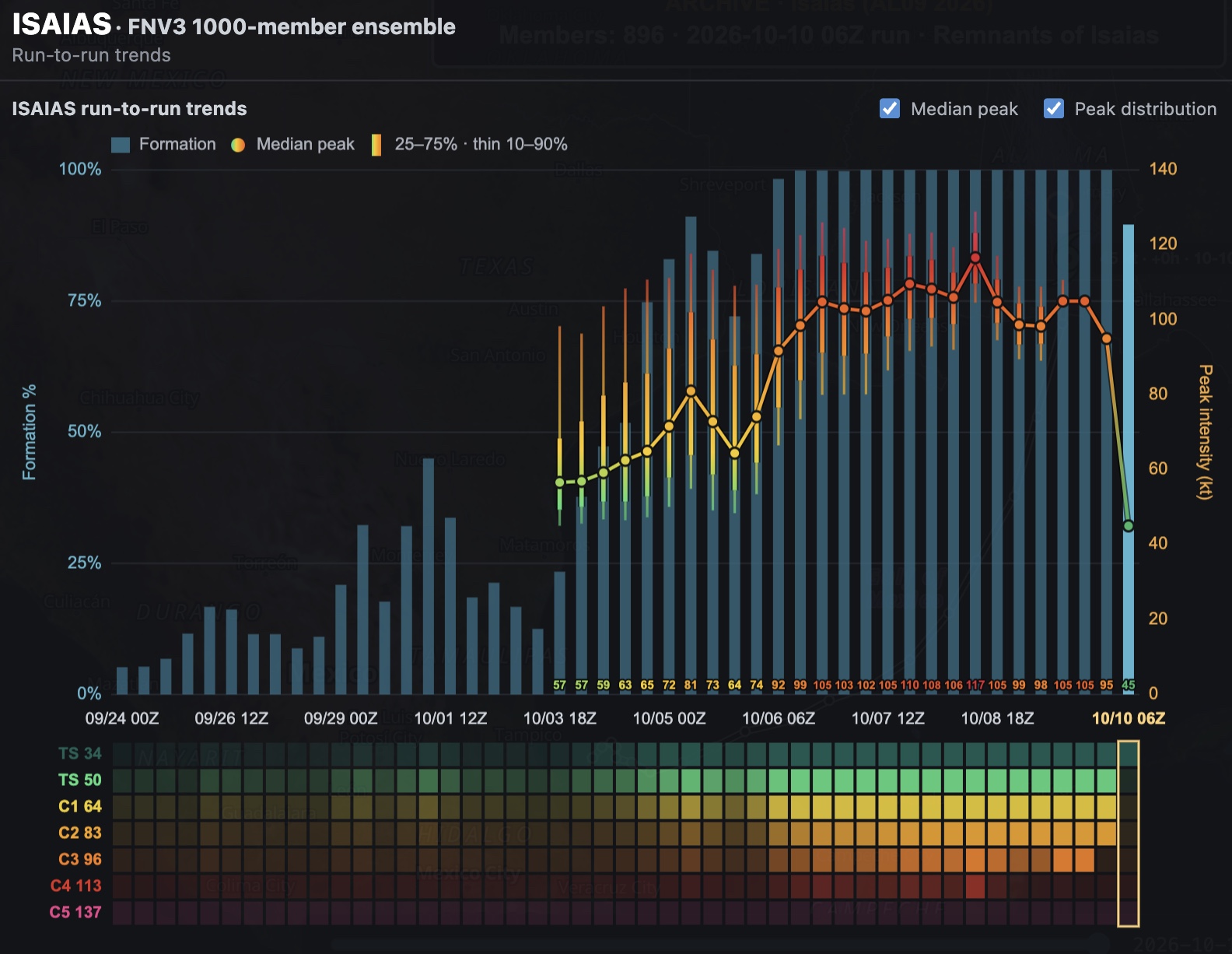Click the green median point at 45 kt
Image resolution: width=1232 pixels, height=954 pixels.
tap(1129, 527)
